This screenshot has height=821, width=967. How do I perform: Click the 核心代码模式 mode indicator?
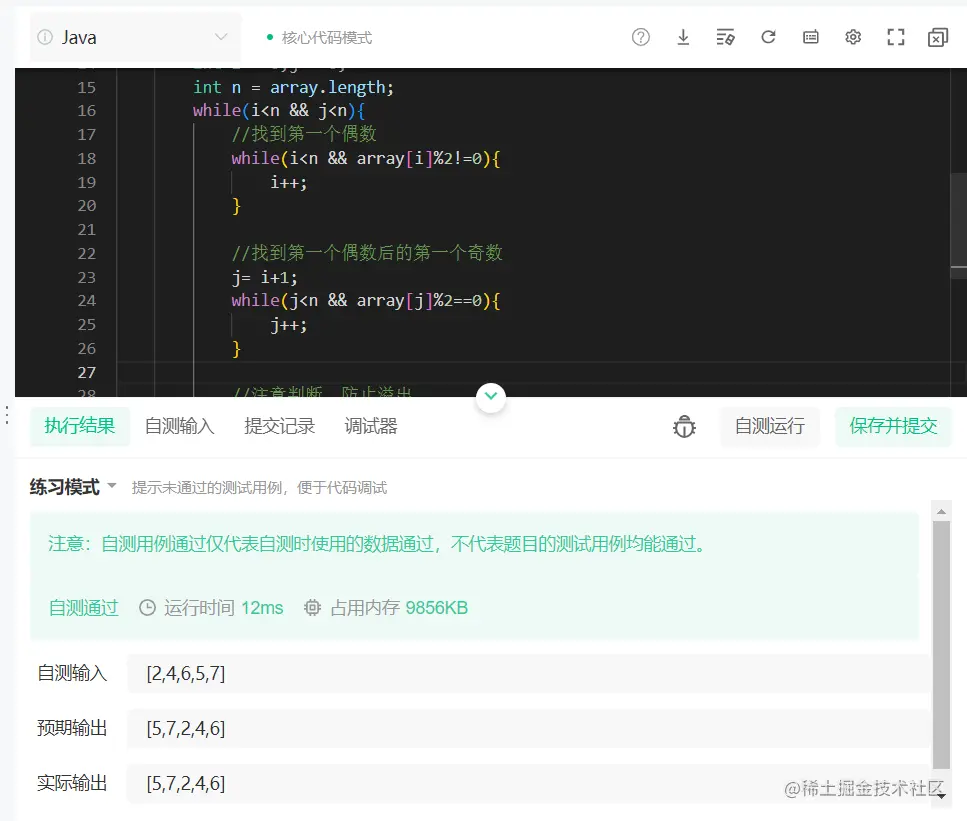point(319,38)
